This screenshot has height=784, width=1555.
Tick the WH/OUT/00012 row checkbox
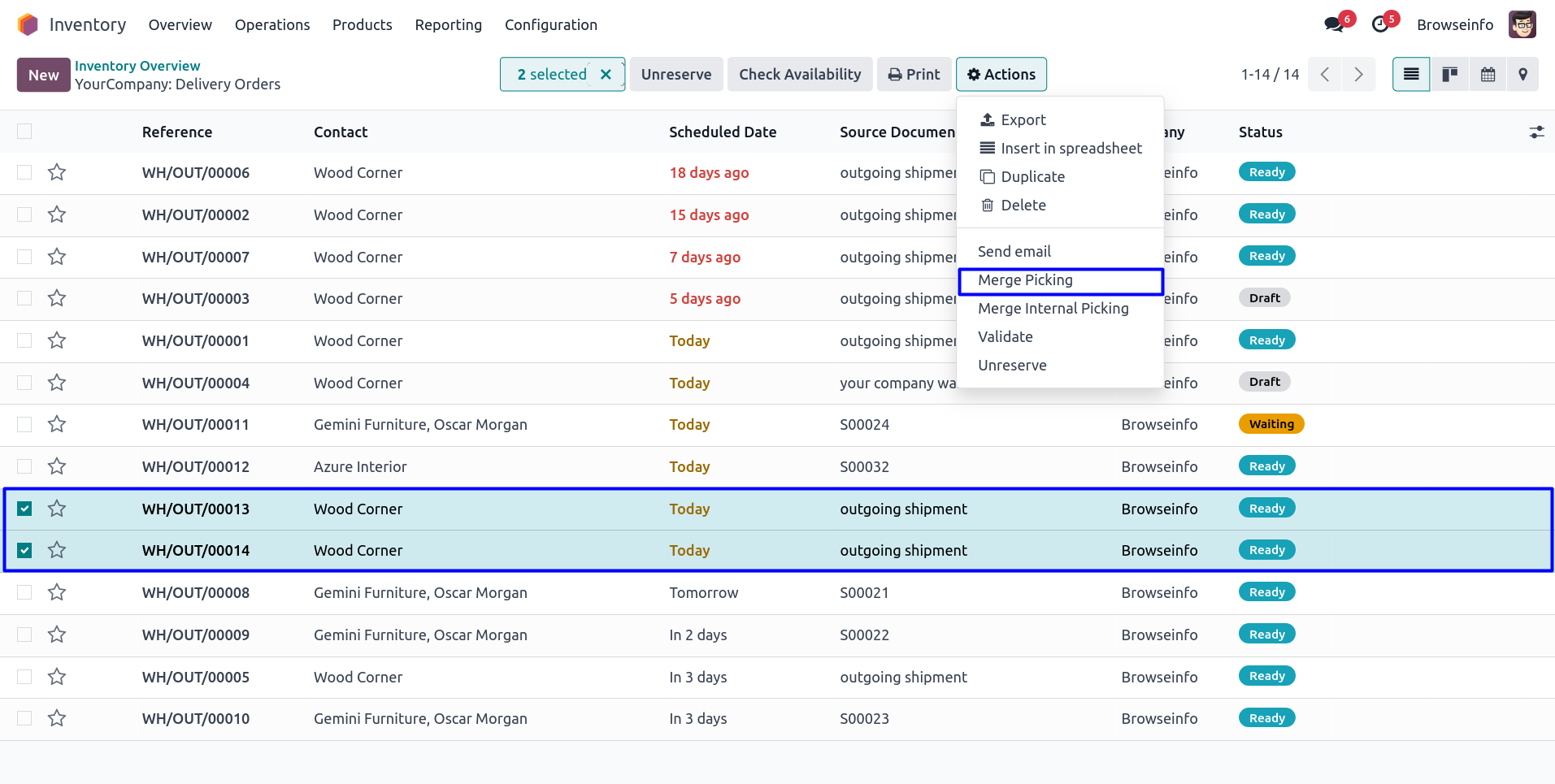24,466
